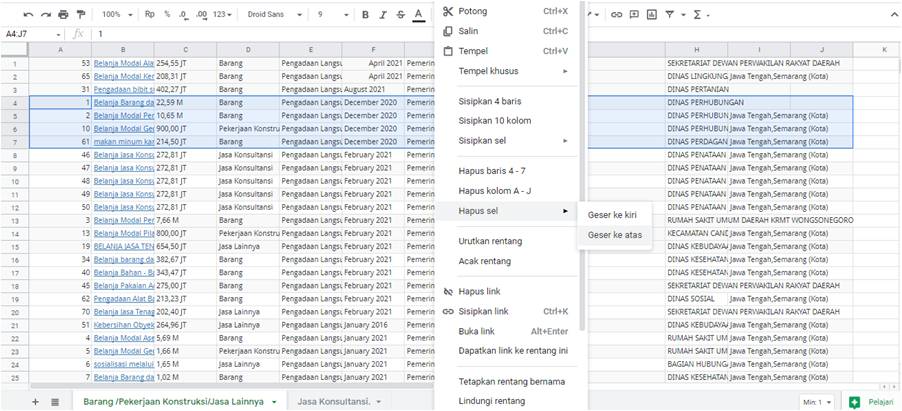Open the 100% zoom dropdown
Screen dimensions: 902x411
pos(117,14)
